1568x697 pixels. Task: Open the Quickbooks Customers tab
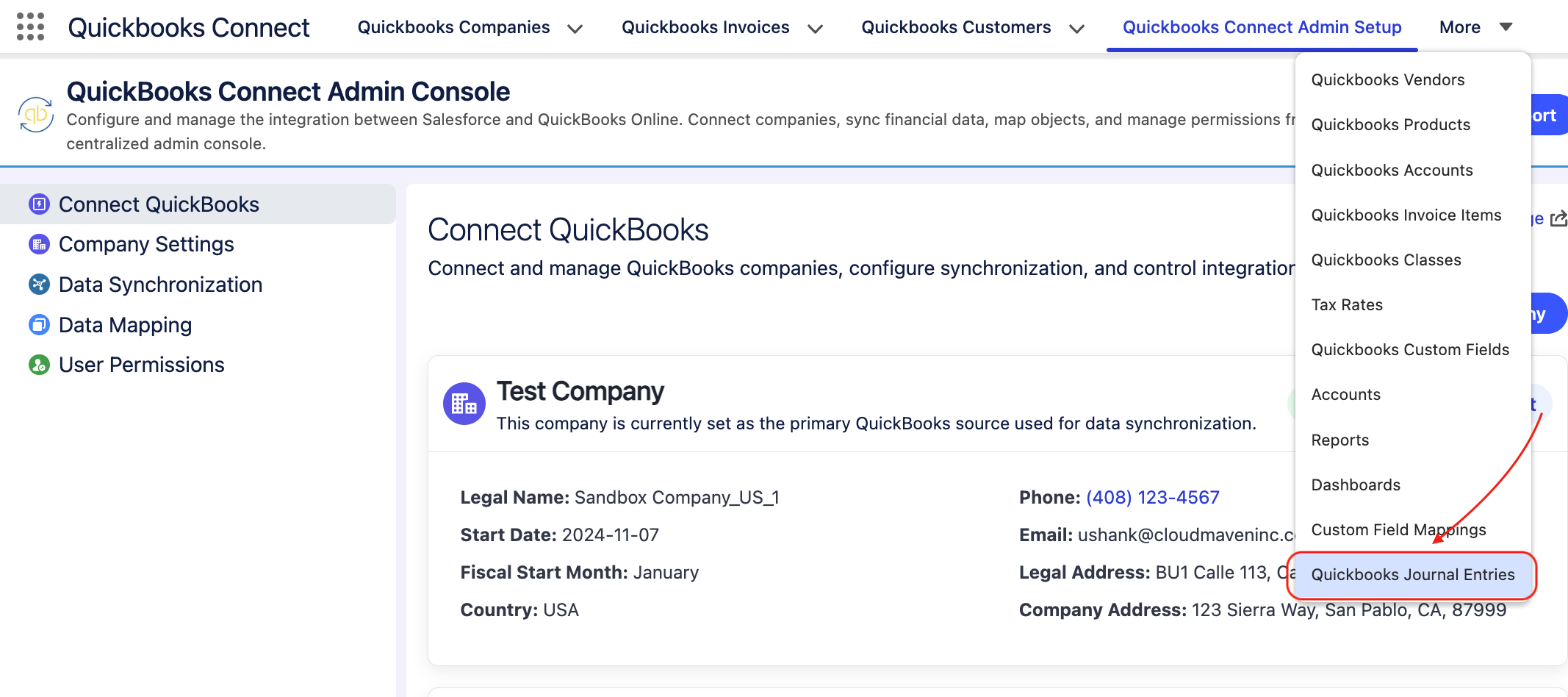pyautogui.click(x=956, y=27)
